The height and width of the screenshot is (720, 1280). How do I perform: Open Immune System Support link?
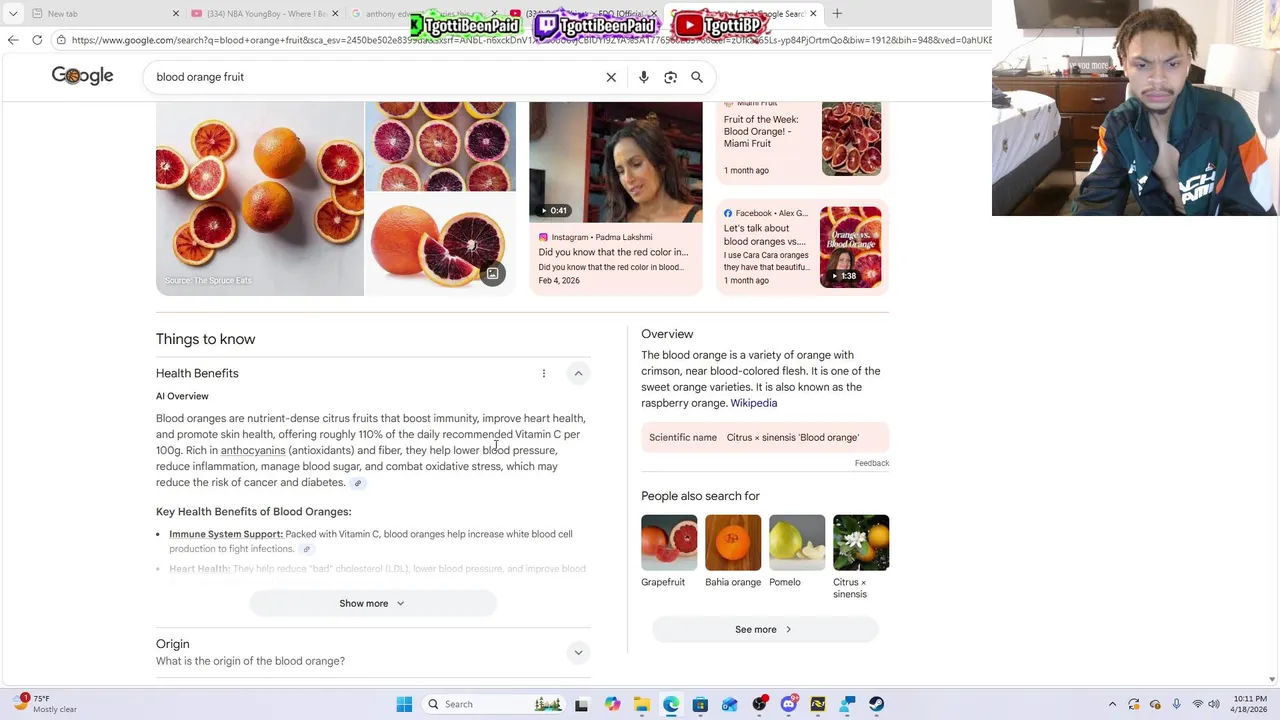pos(226,534)
